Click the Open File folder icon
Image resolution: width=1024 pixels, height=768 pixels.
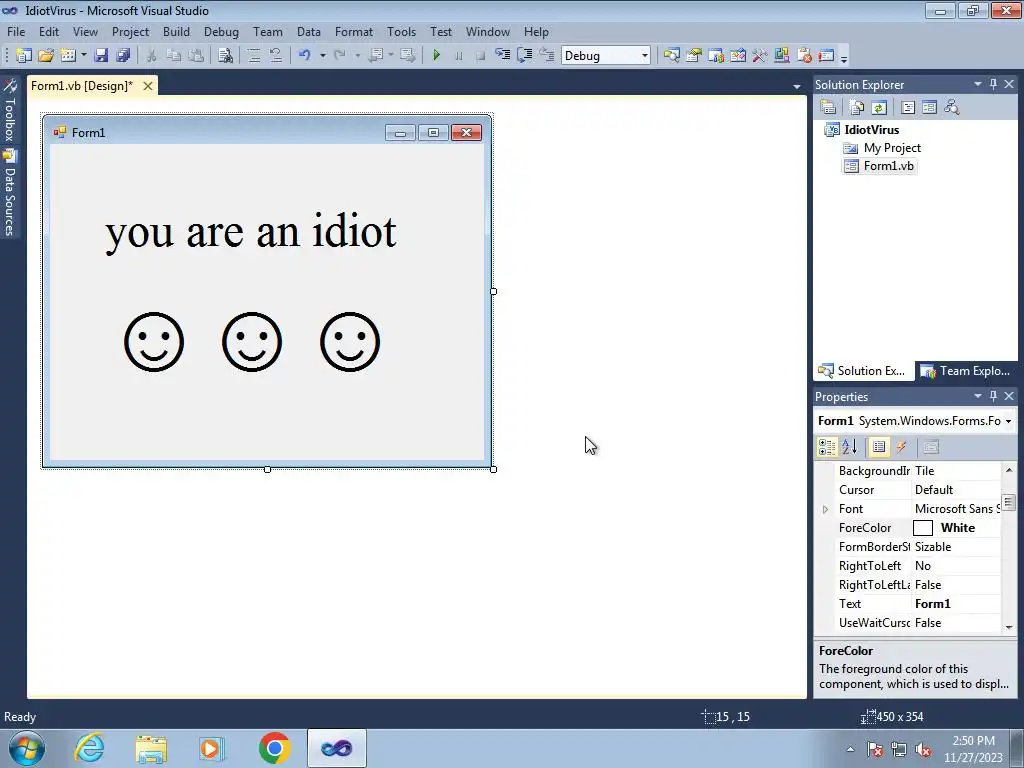[x=46, y=56]
